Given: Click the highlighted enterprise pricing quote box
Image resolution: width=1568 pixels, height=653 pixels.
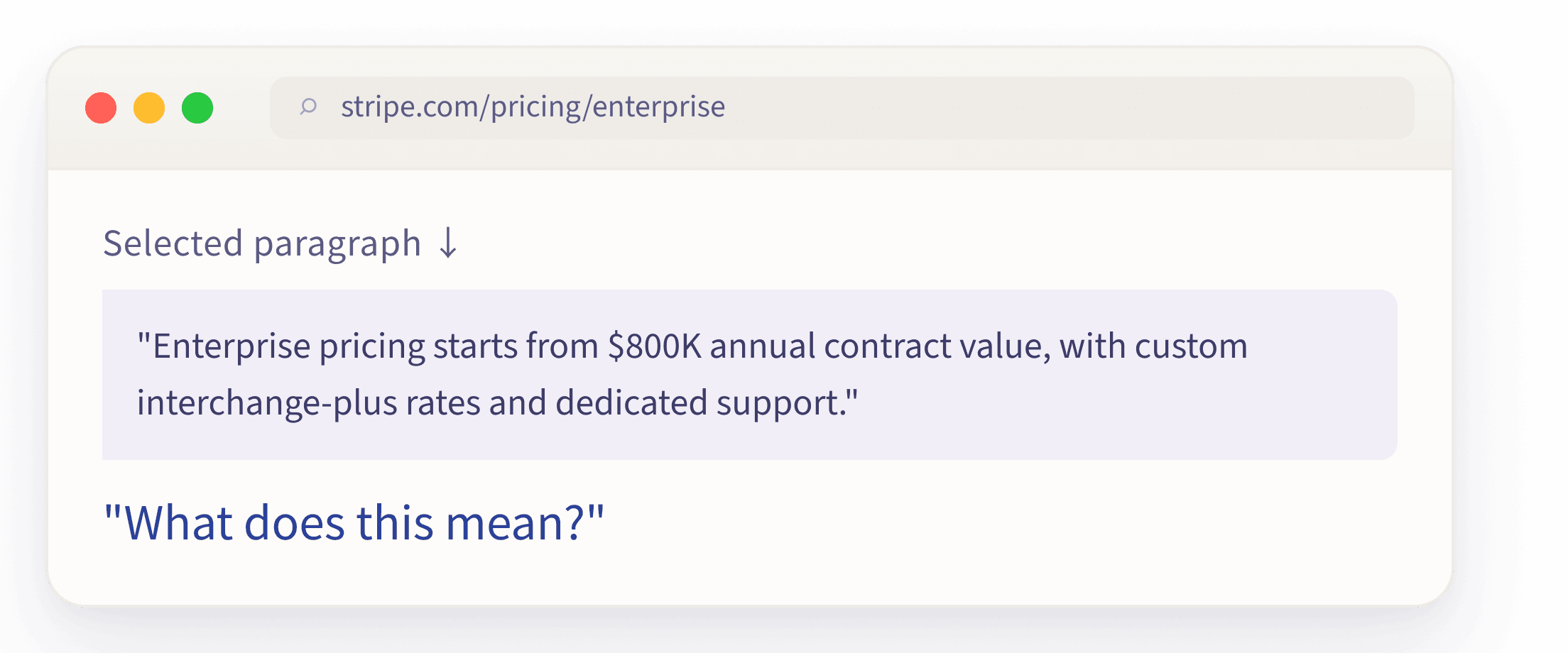Looking at the screenshot, I should (749, 374).
